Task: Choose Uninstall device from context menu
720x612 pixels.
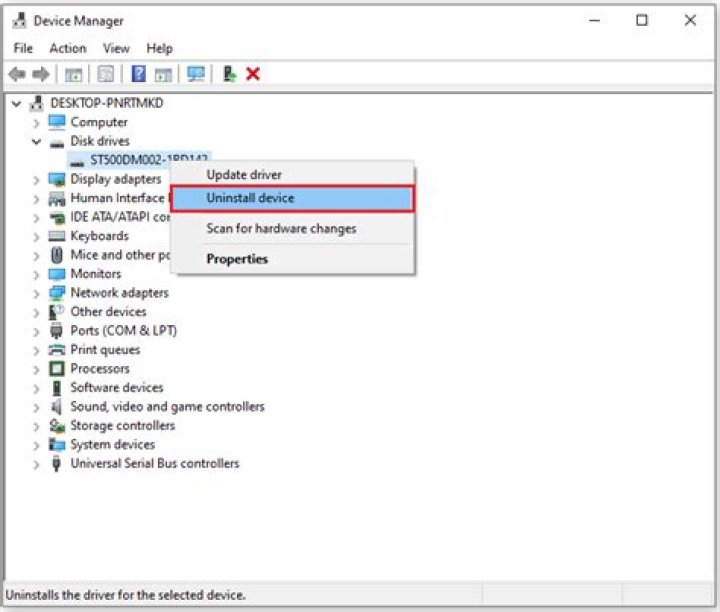Action: [x=293, y=198]
